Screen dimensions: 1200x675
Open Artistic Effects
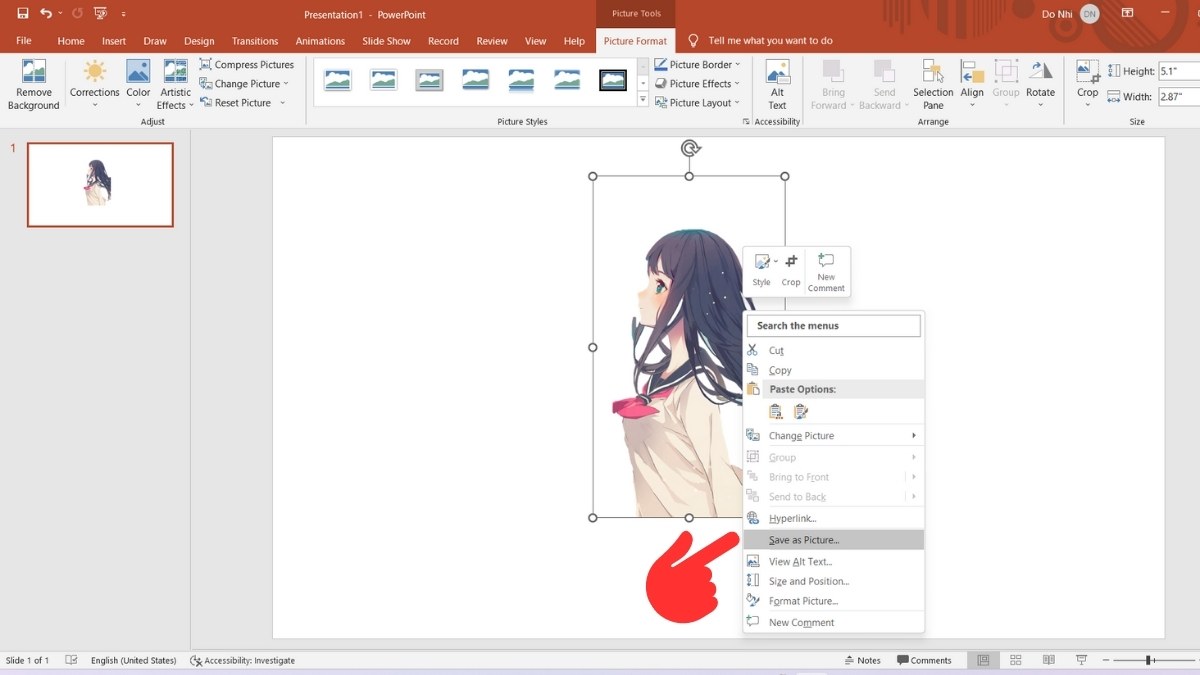[x=175, y=85]
